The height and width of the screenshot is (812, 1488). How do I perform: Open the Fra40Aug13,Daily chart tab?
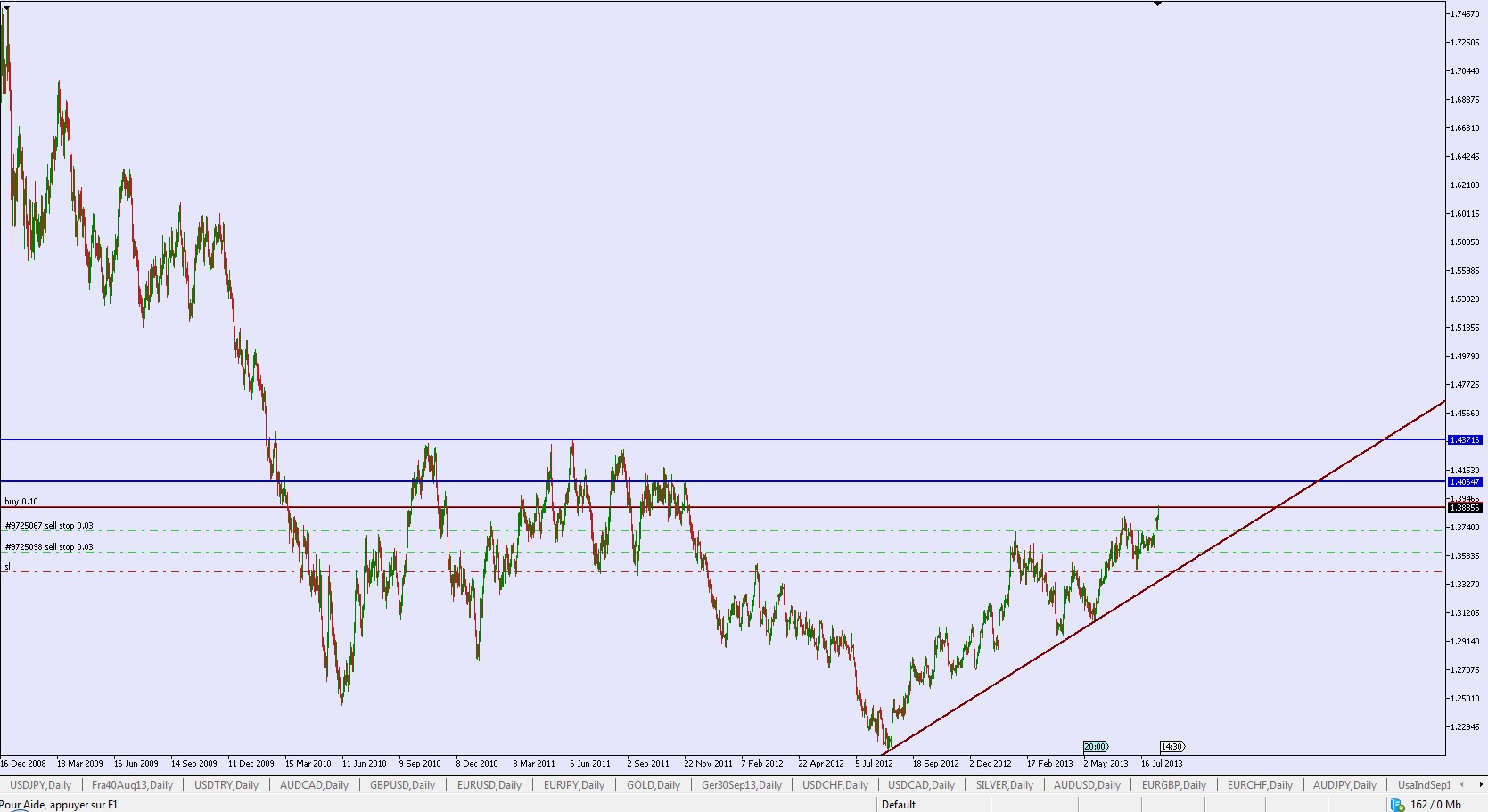[x=132, y=785]
